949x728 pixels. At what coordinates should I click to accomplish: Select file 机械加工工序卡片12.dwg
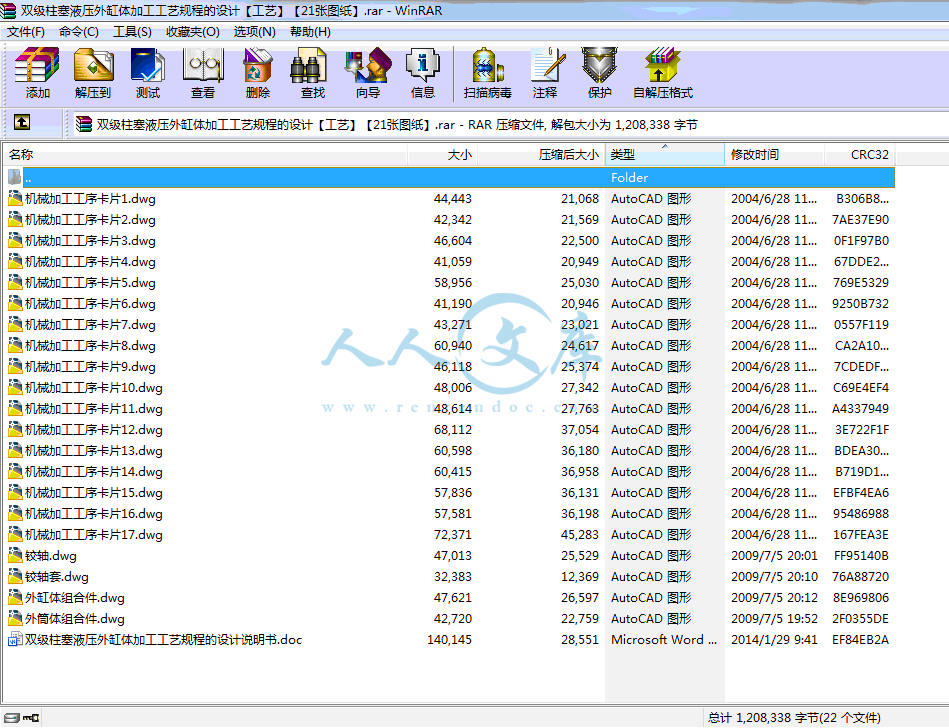tap(94, 430)
